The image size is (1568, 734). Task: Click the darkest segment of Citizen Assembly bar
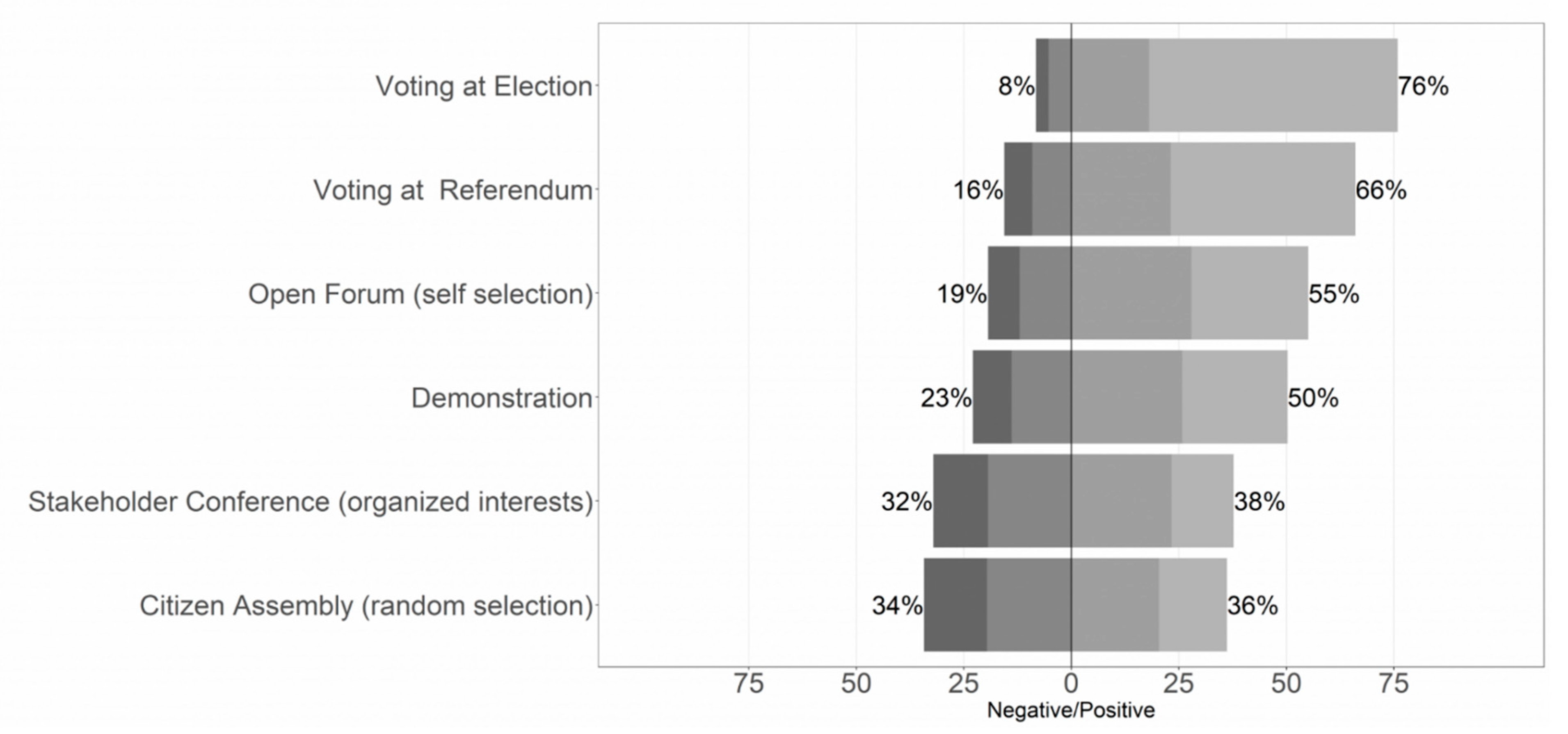tap(955, 605)
